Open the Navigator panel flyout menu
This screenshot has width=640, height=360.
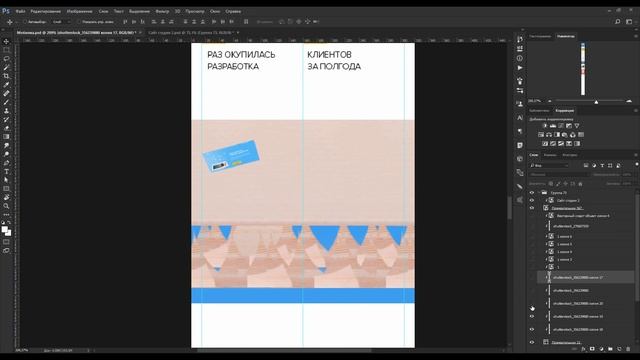pyautogui.click(x=636, y=36)
